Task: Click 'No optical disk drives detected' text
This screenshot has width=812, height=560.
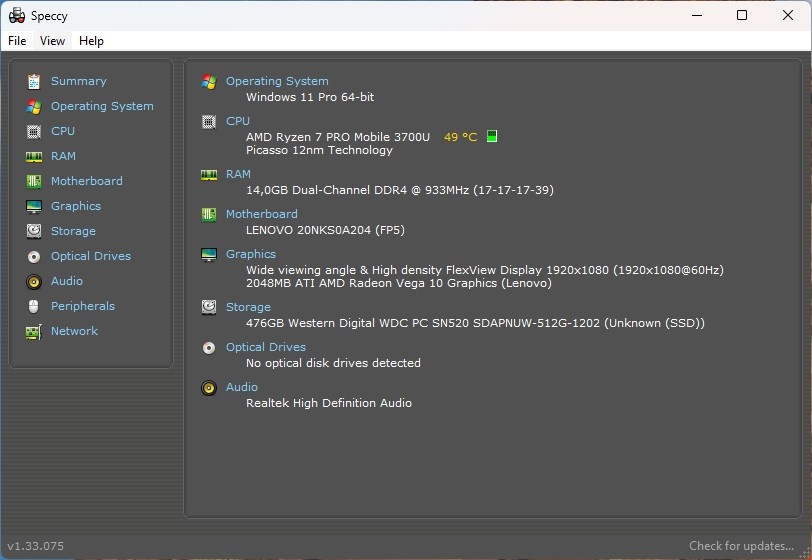Action: [333, 363]
